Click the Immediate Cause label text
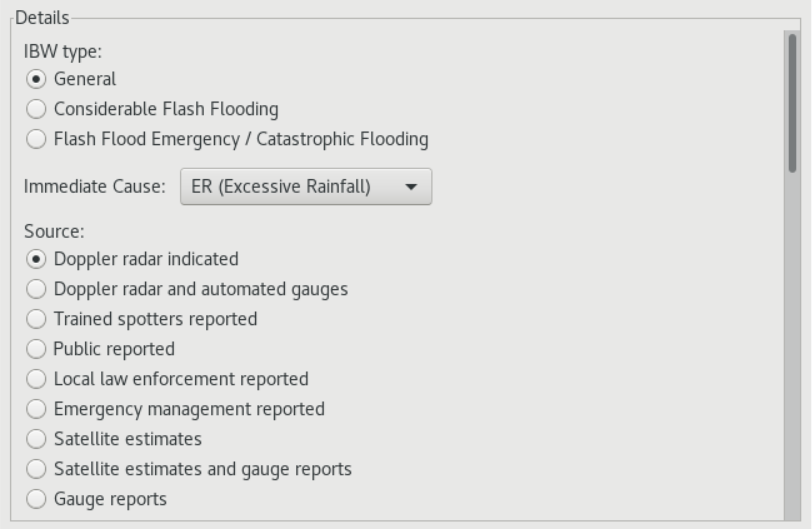 point(95,187)
